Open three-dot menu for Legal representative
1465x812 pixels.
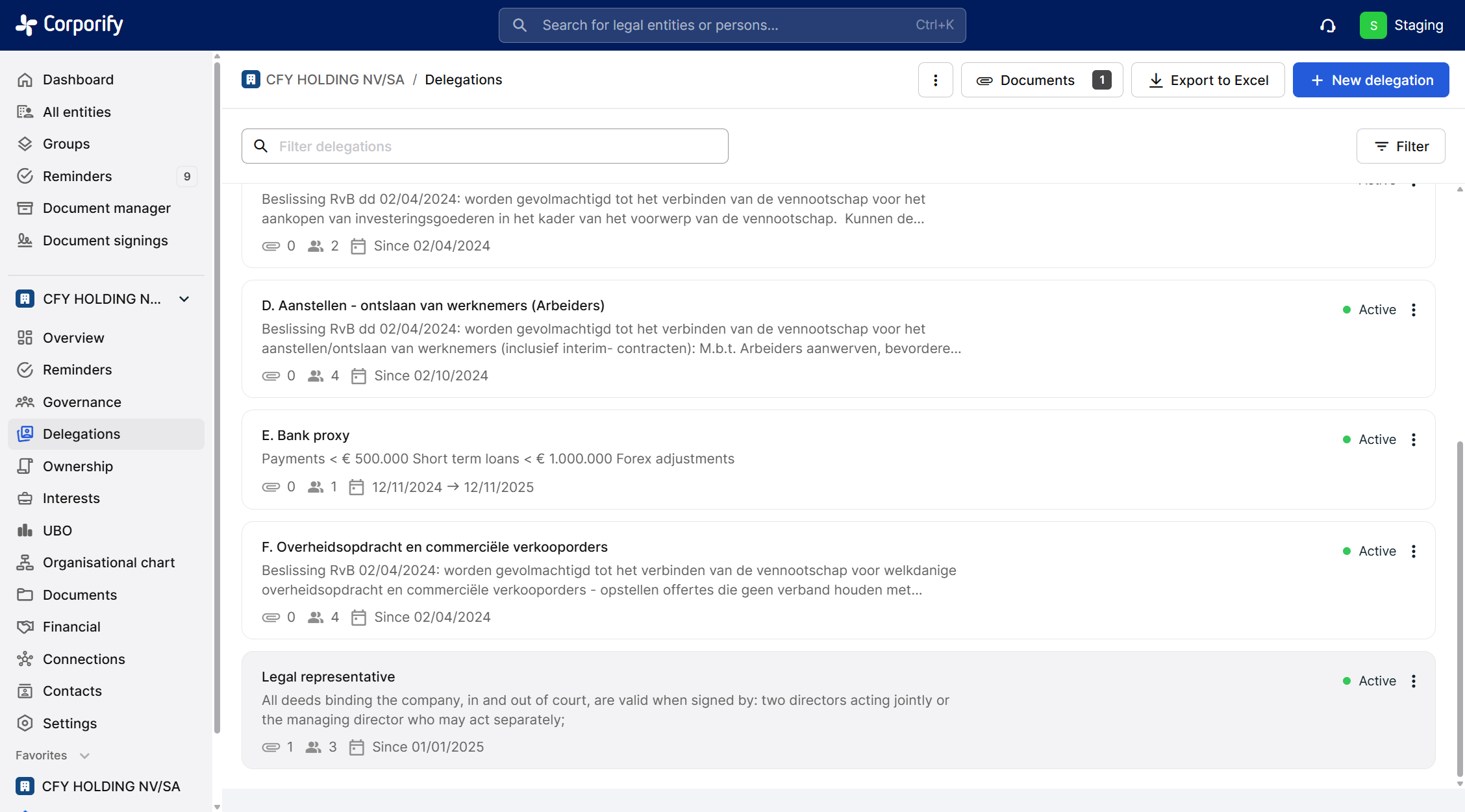[x=1414, y=681]
